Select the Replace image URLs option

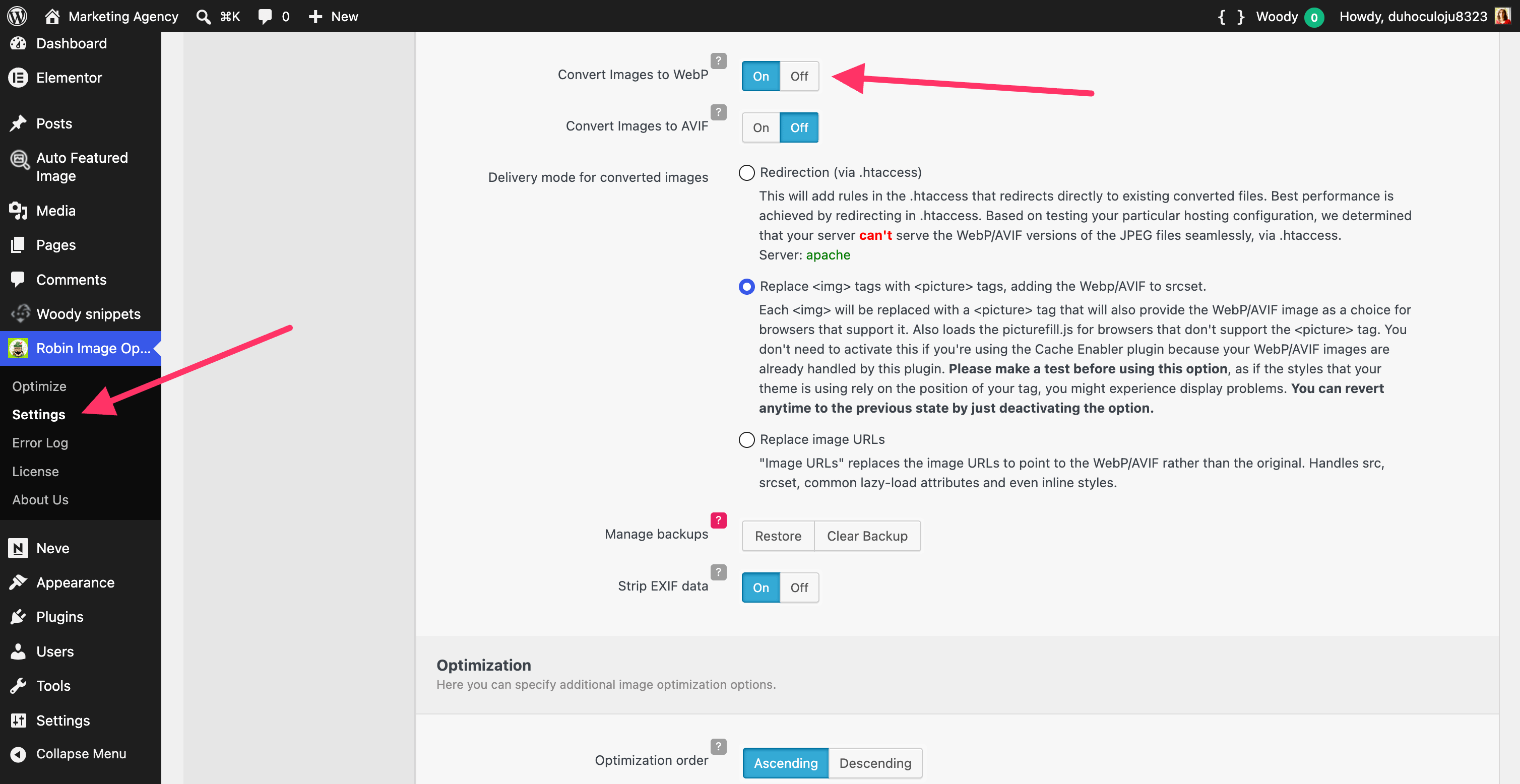click(746, 439)
